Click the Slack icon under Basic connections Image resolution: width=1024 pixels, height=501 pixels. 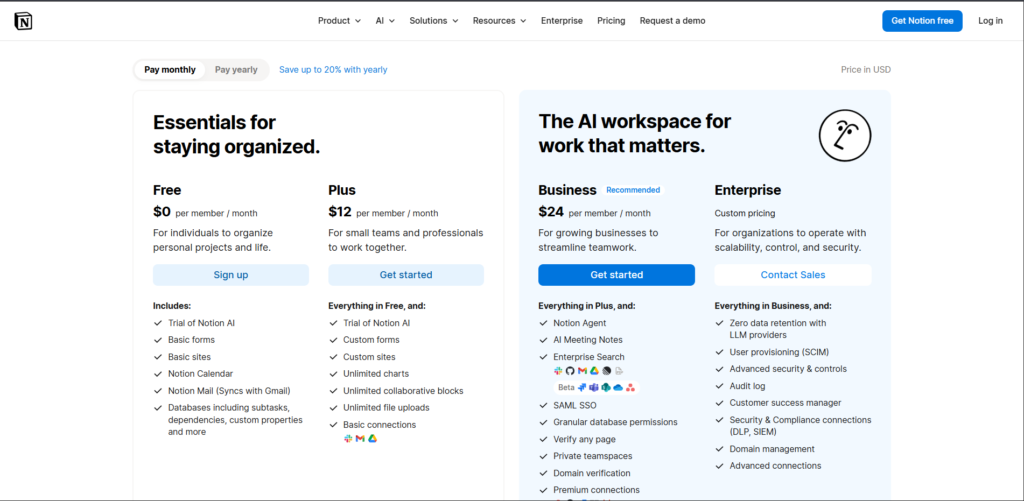coord(348,439)
